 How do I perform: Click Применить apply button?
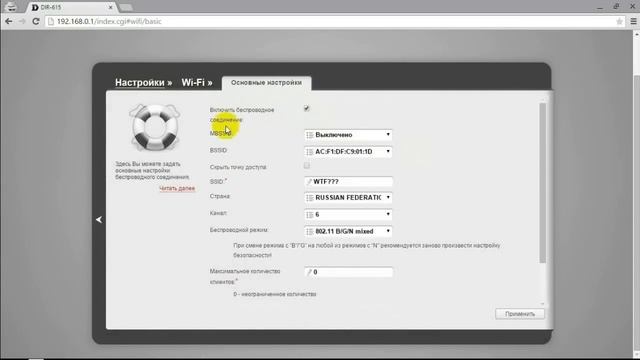(x=520, y=314)
